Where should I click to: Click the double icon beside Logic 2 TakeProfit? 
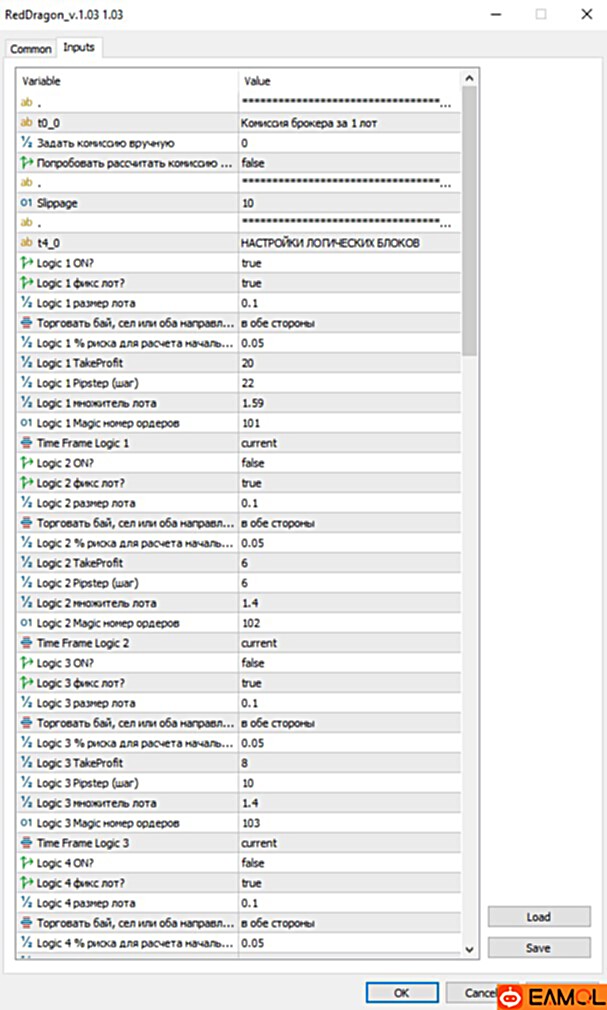(x=26, y=562)
